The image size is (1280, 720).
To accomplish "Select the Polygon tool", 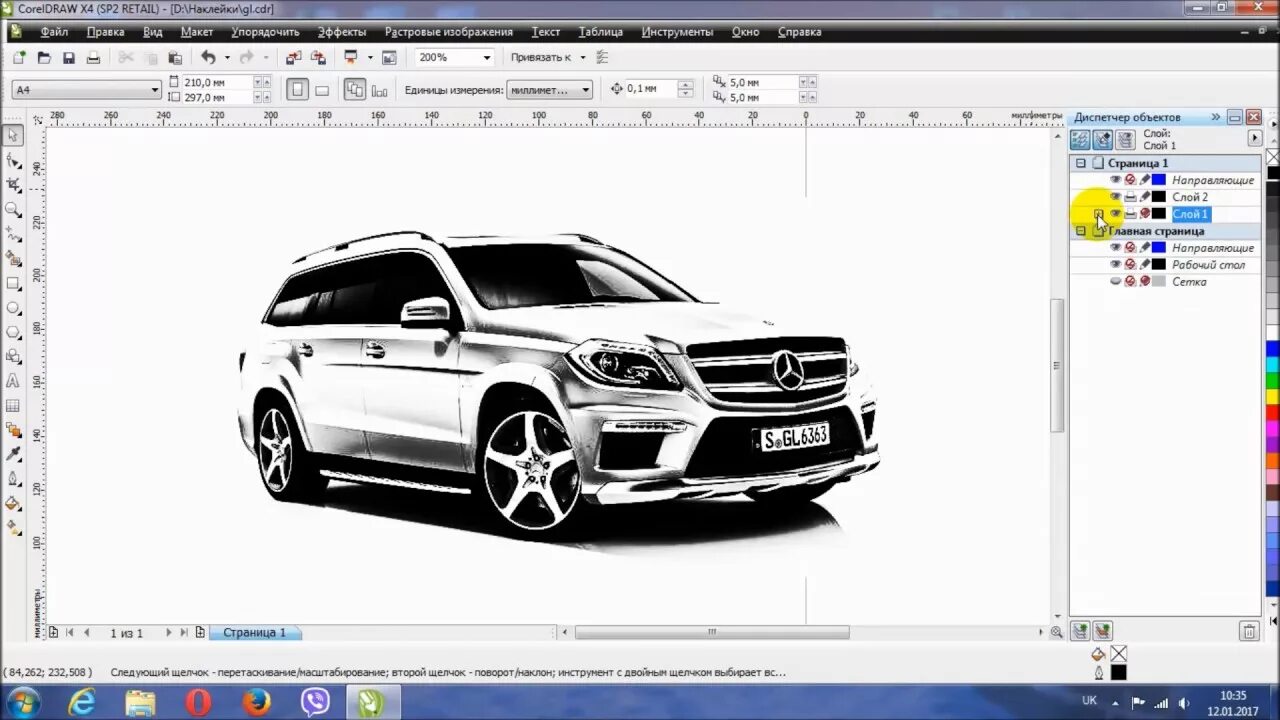I will point(13,332).
